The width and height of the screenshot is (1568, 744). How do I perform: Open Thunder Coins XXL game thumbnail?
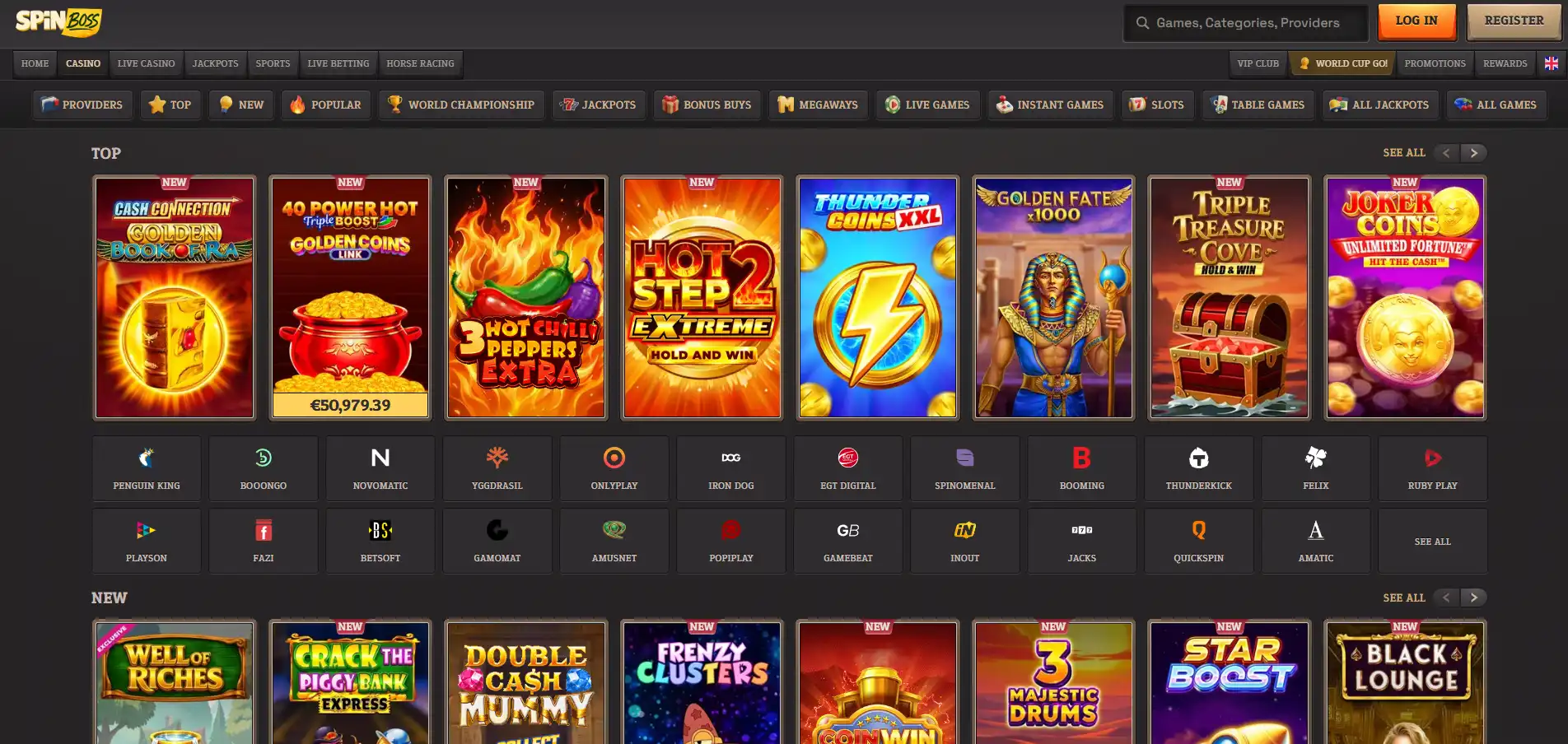click(x=878, y=298)
